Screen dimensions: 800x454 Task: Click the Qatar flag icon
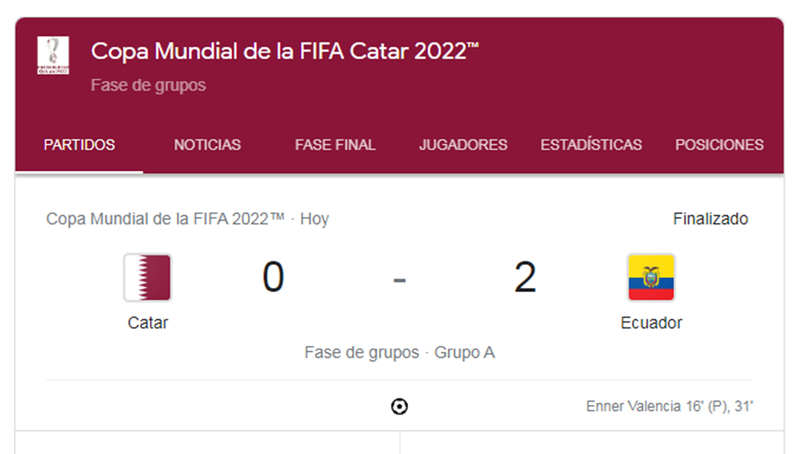pyautogui.click(x=147, y=278)
